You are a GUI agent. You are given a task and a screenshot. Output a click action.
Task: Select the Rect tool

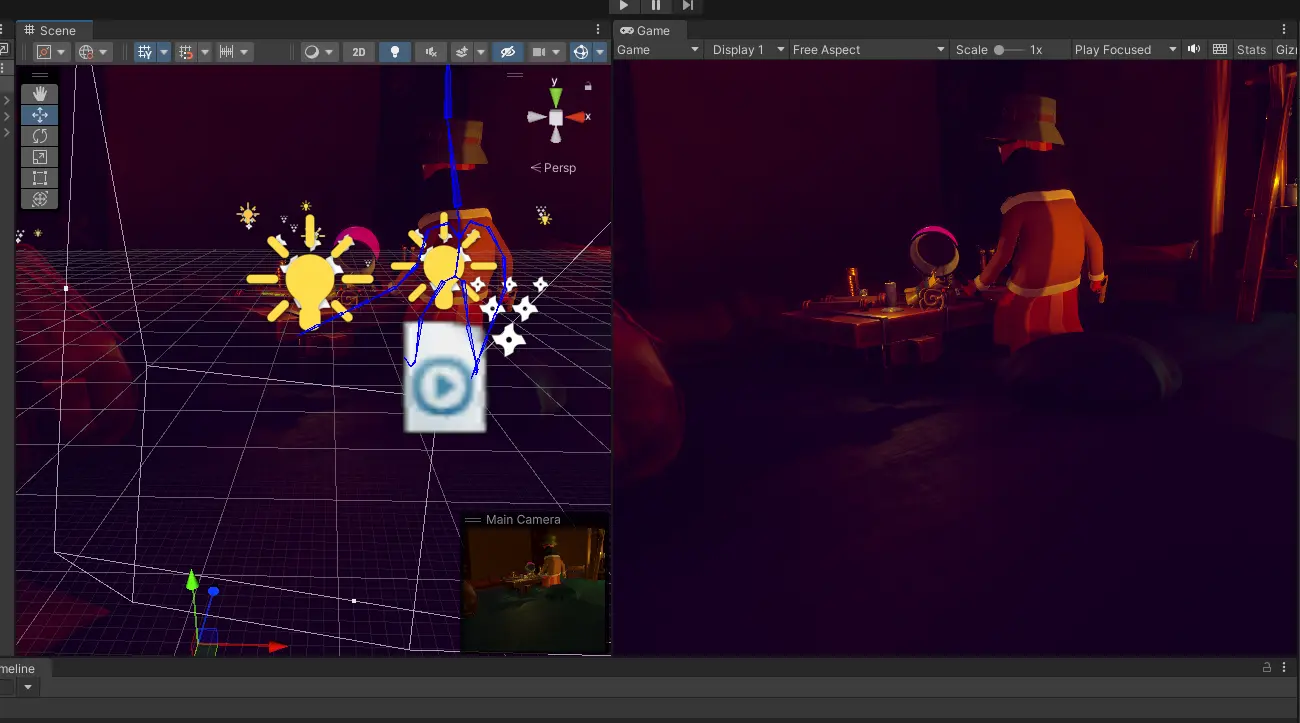click(40, 178)
